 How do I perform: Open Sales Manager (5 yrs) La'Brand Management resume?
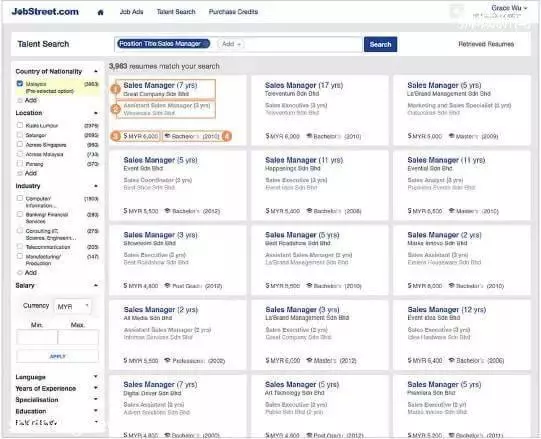pos(444,85)
